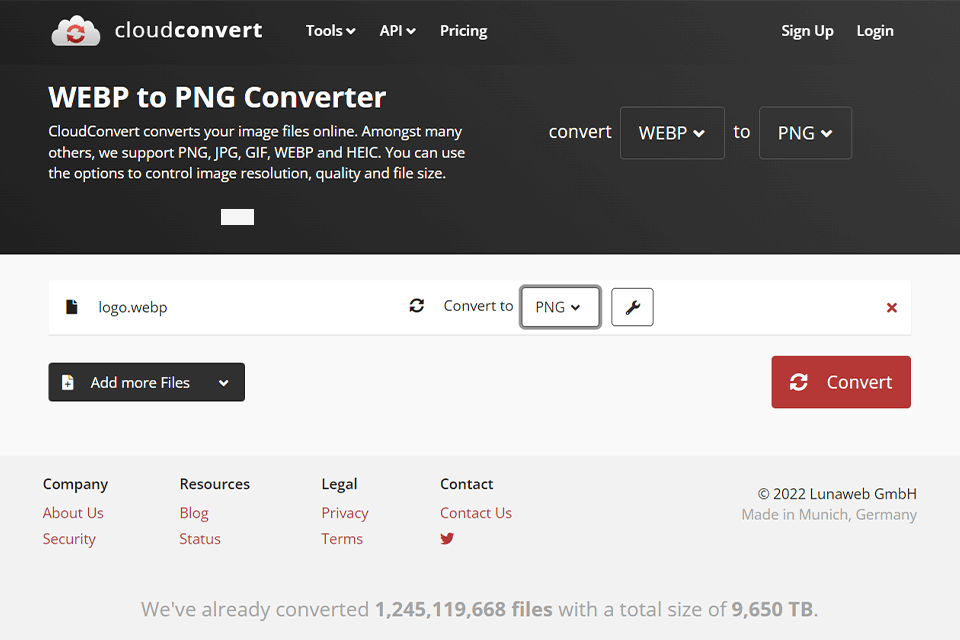Open the PNG target format dropdown in header
This screenshot has width=960, height=640.
[x=805, y=133]
